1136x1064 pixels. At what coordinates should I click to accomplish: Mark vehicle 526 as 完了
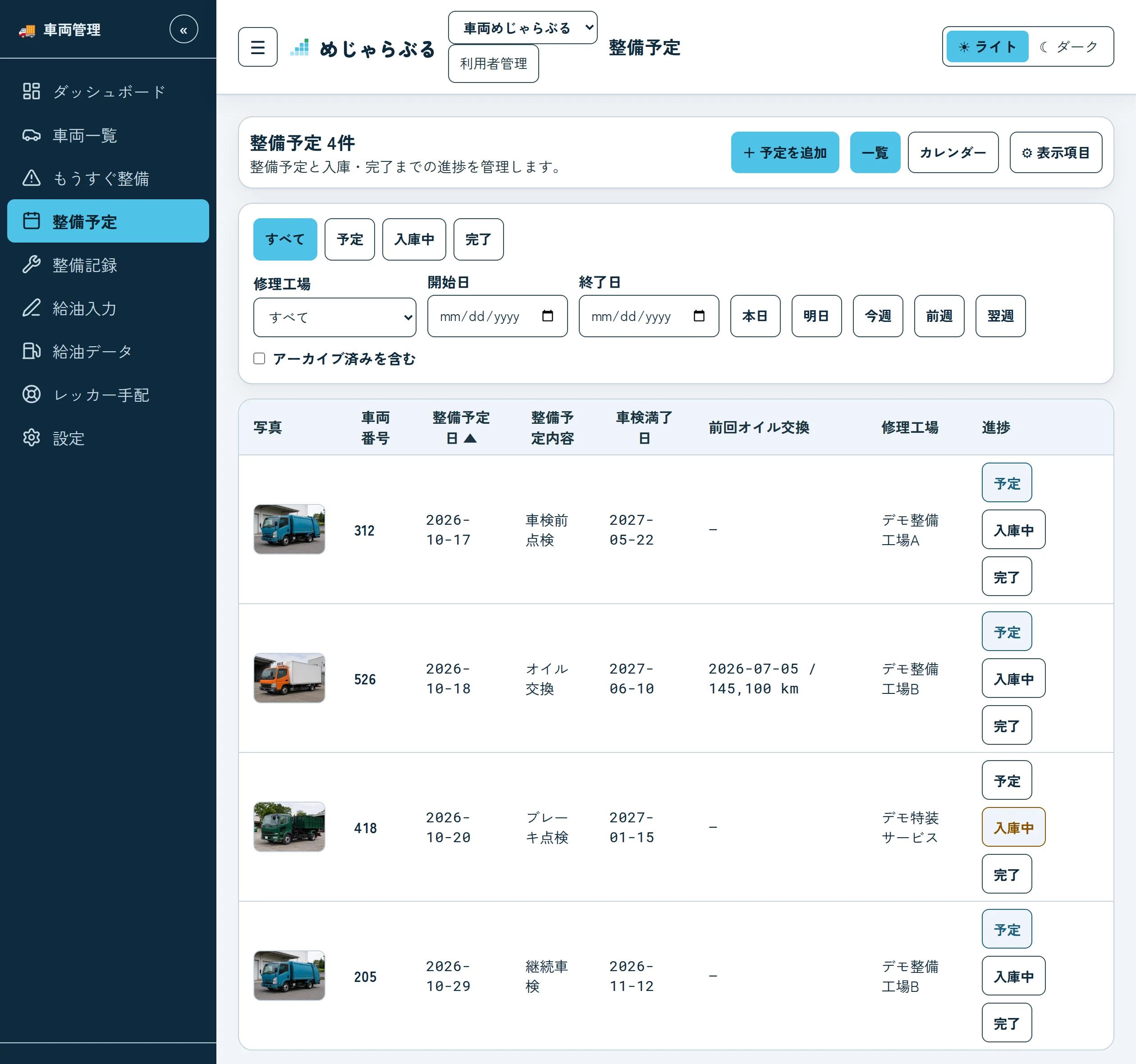tap(1006, 726)
